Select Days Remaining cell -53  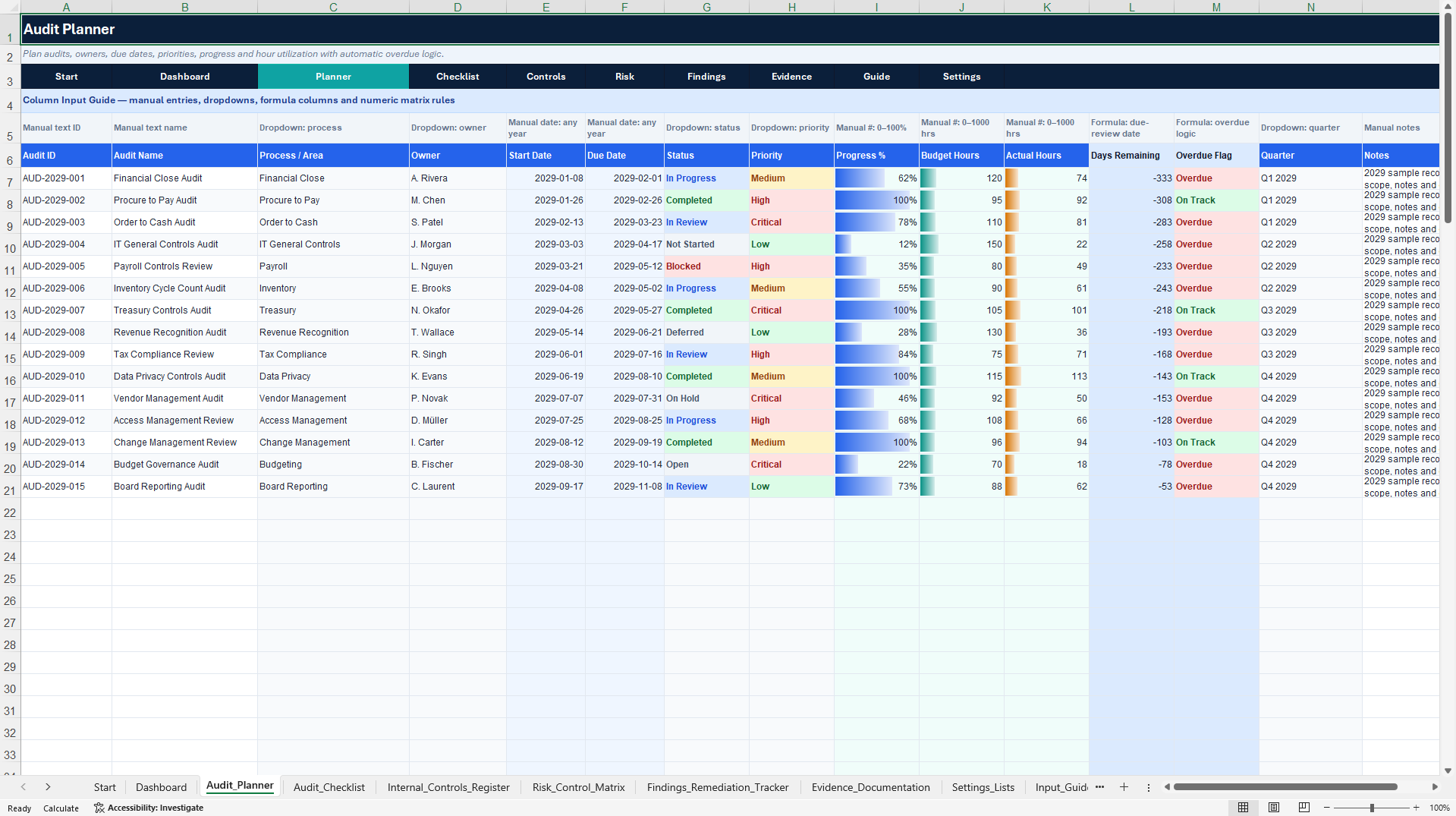[1131, 487]
